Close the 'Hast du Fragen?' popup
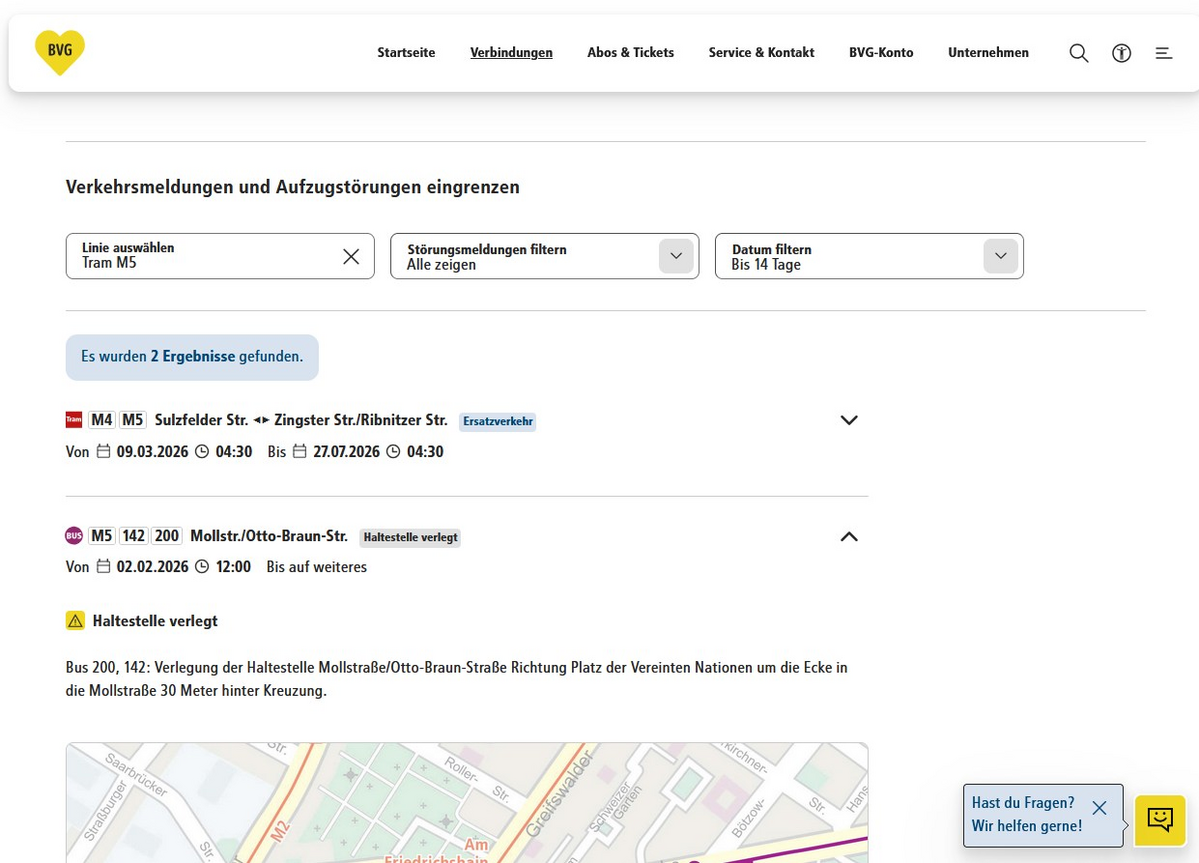 (x=1099, y=807)
